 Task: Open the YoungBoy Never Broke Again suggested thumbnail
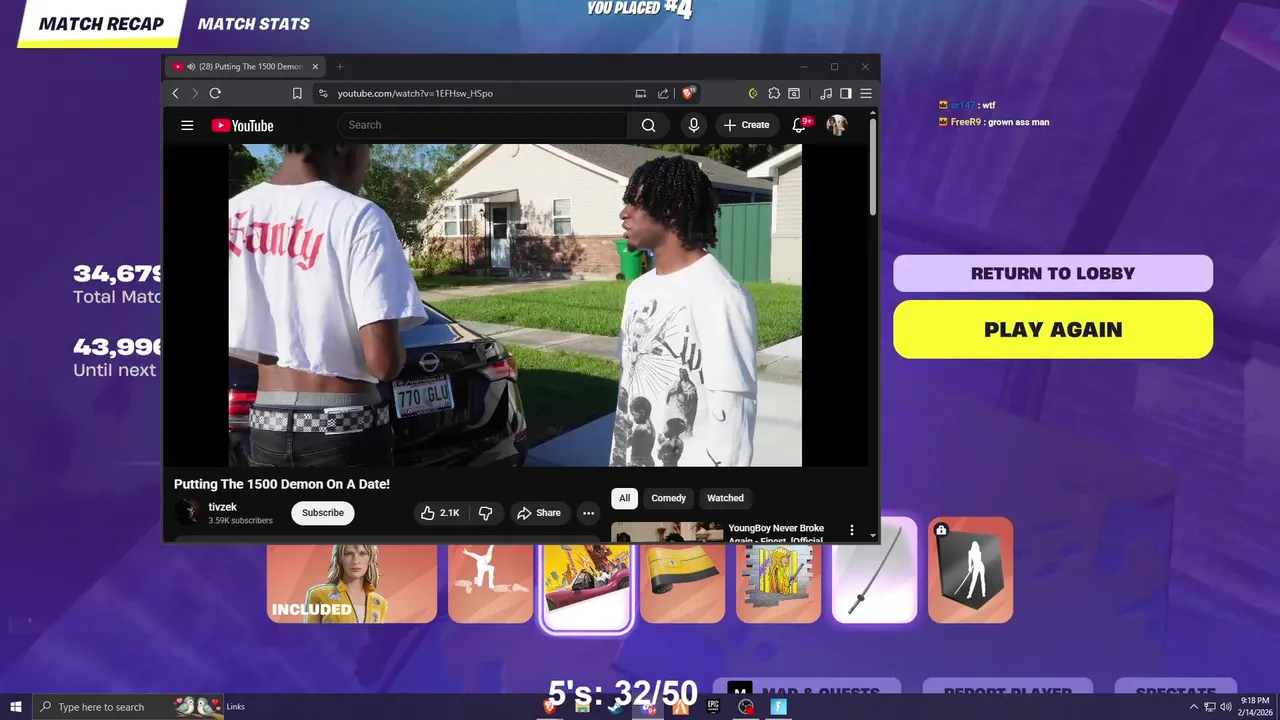[x=667, y=532]
